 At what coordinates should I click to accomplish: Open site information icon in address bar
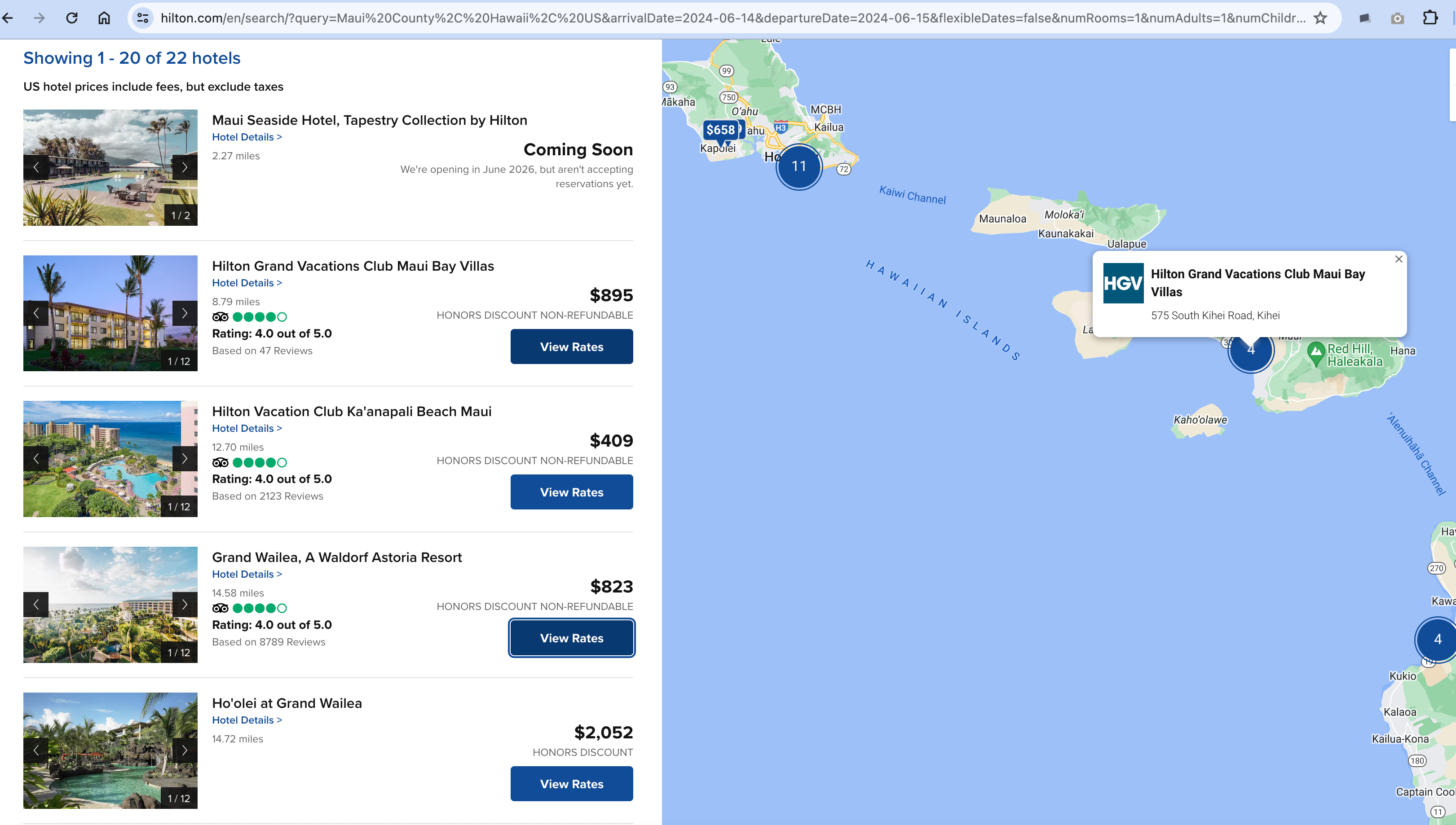click(x=143, y=18)
